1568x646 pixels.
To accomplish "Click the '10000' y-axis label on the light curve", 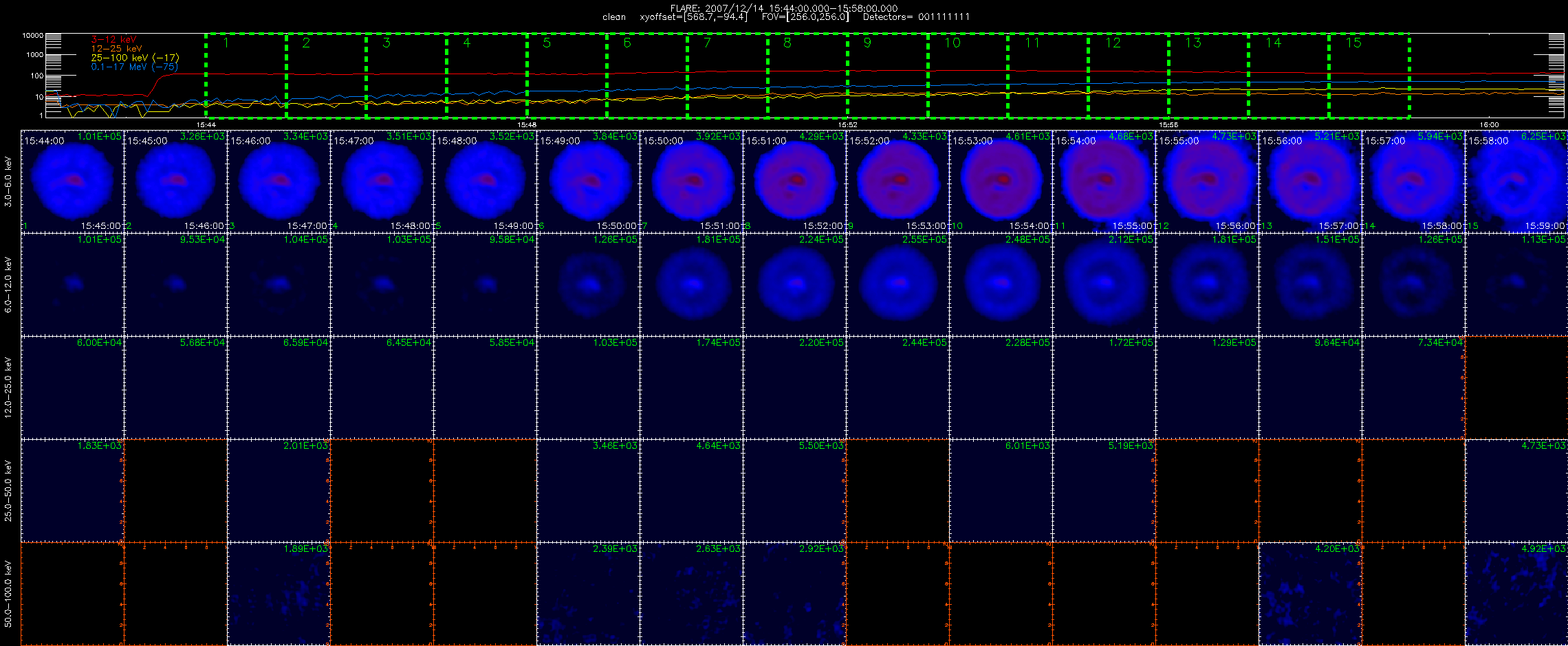I will (x=33, y=35).
